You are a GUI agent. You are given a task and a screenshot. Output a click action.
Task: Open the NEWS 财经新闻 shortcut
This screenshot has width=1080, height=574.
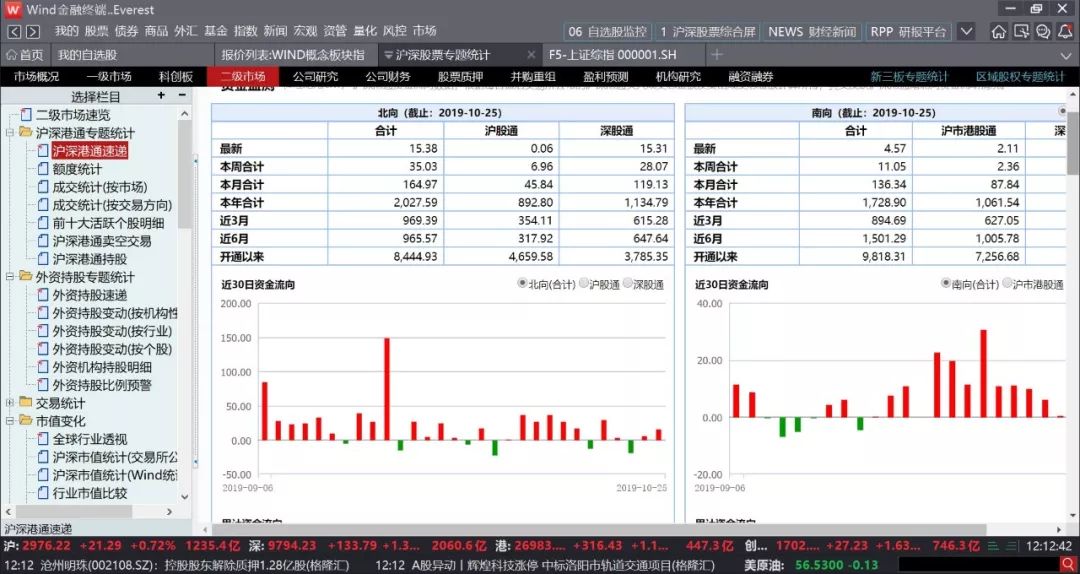coord(812,32)
